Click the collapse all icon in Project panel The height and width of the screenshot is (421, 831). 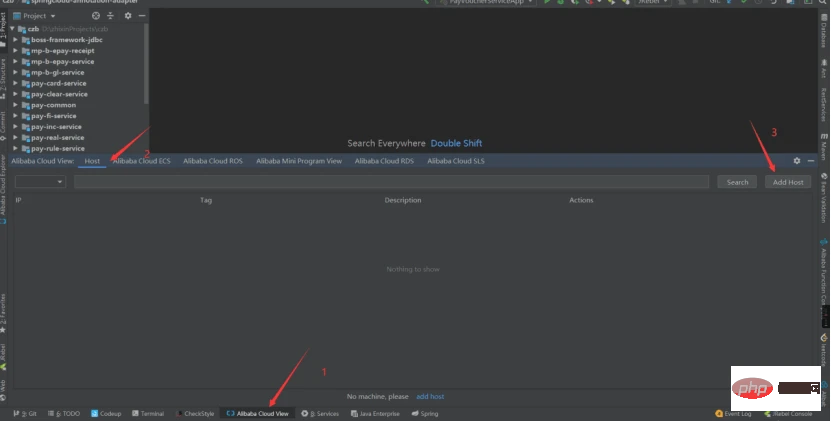110,16
